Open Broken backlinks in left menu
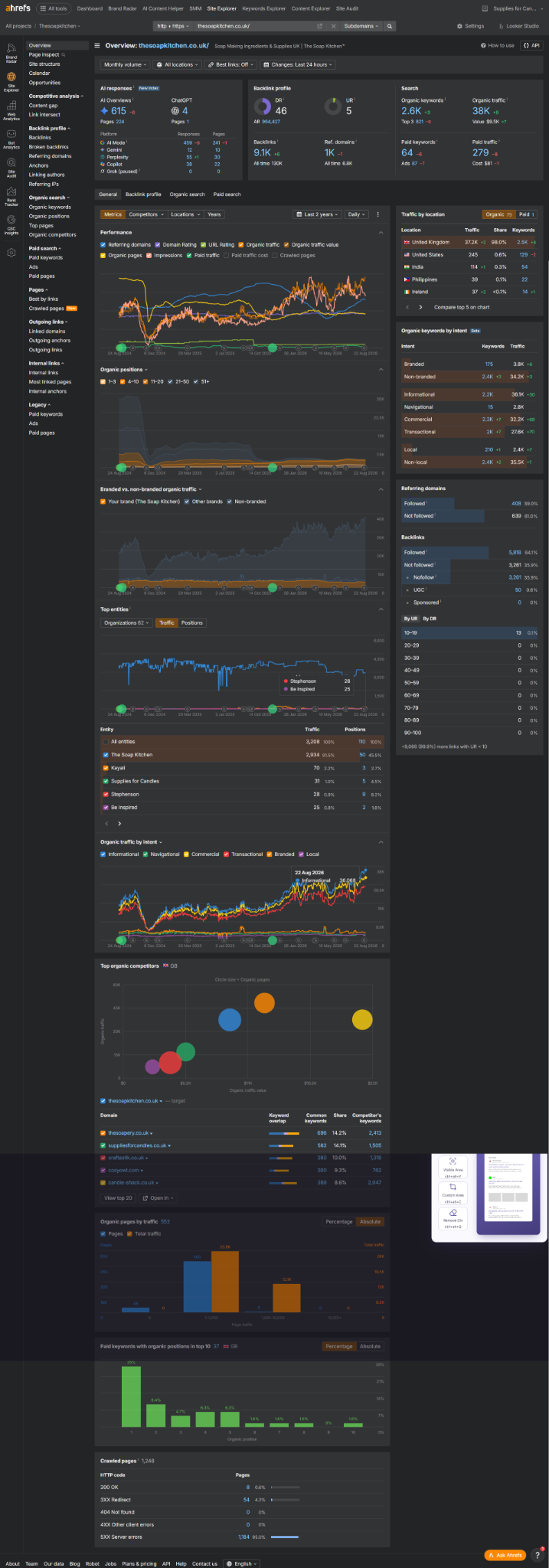The height and width of the screenshot is (1568, 549). (48, 147)
